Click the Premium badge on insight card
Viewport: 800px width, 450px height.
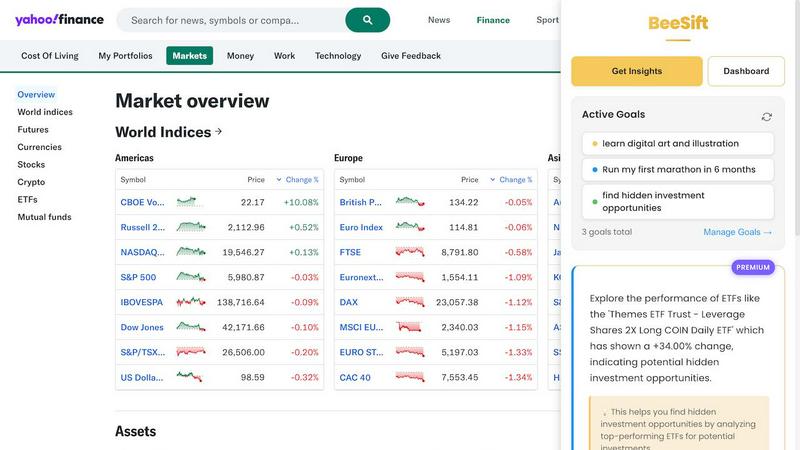pyautogui.click(x=753, y=267)
